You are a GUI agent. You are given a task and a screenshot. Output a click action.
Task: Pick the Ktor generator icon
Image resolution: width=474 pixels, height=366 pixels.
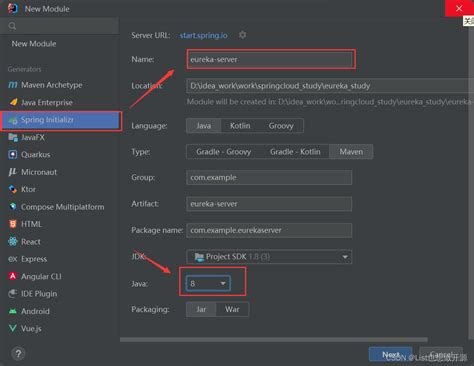pyautogui.click(x=13, y=189)
